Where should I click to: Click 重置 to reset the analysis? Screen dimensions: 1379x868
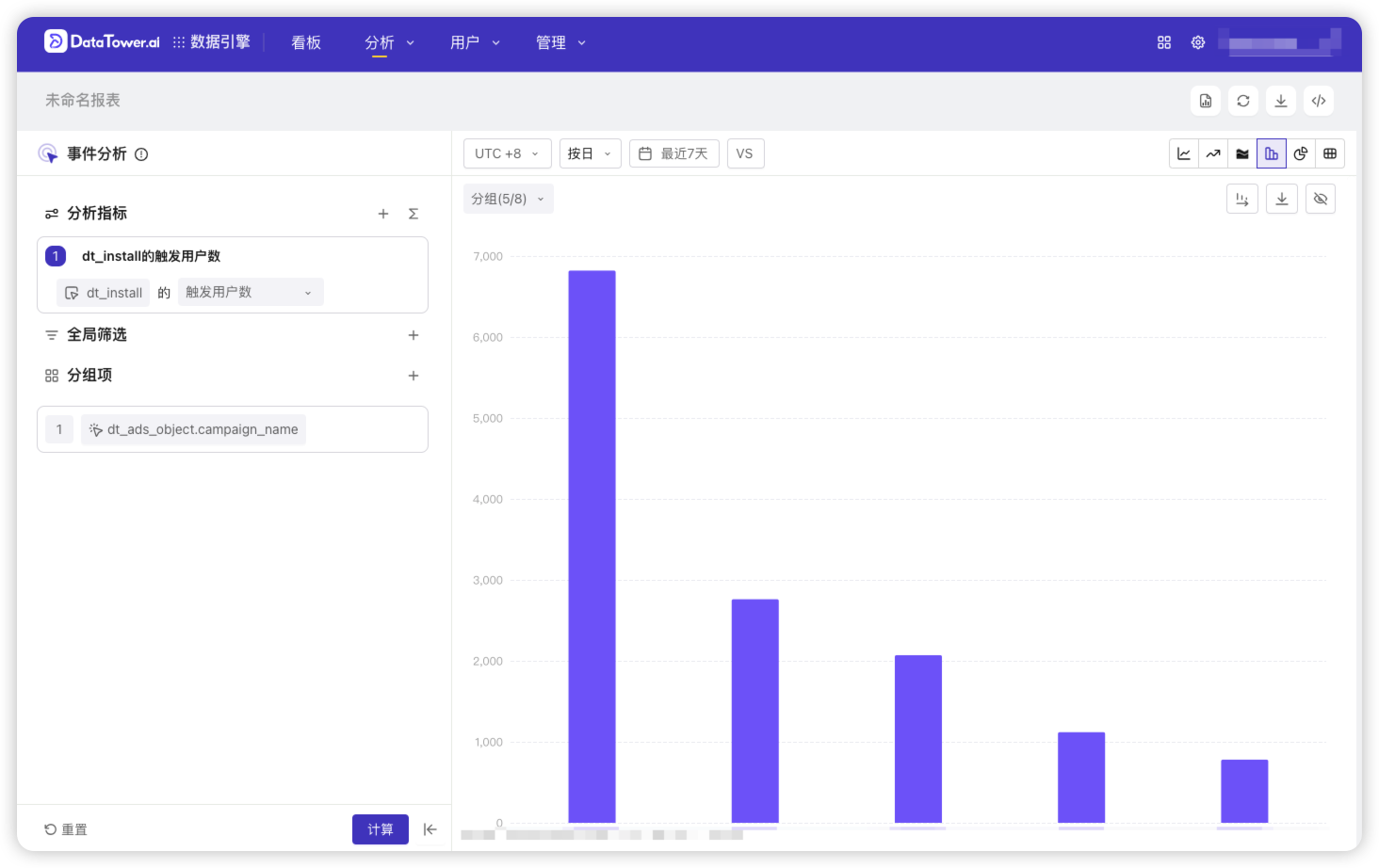[66, 829]
